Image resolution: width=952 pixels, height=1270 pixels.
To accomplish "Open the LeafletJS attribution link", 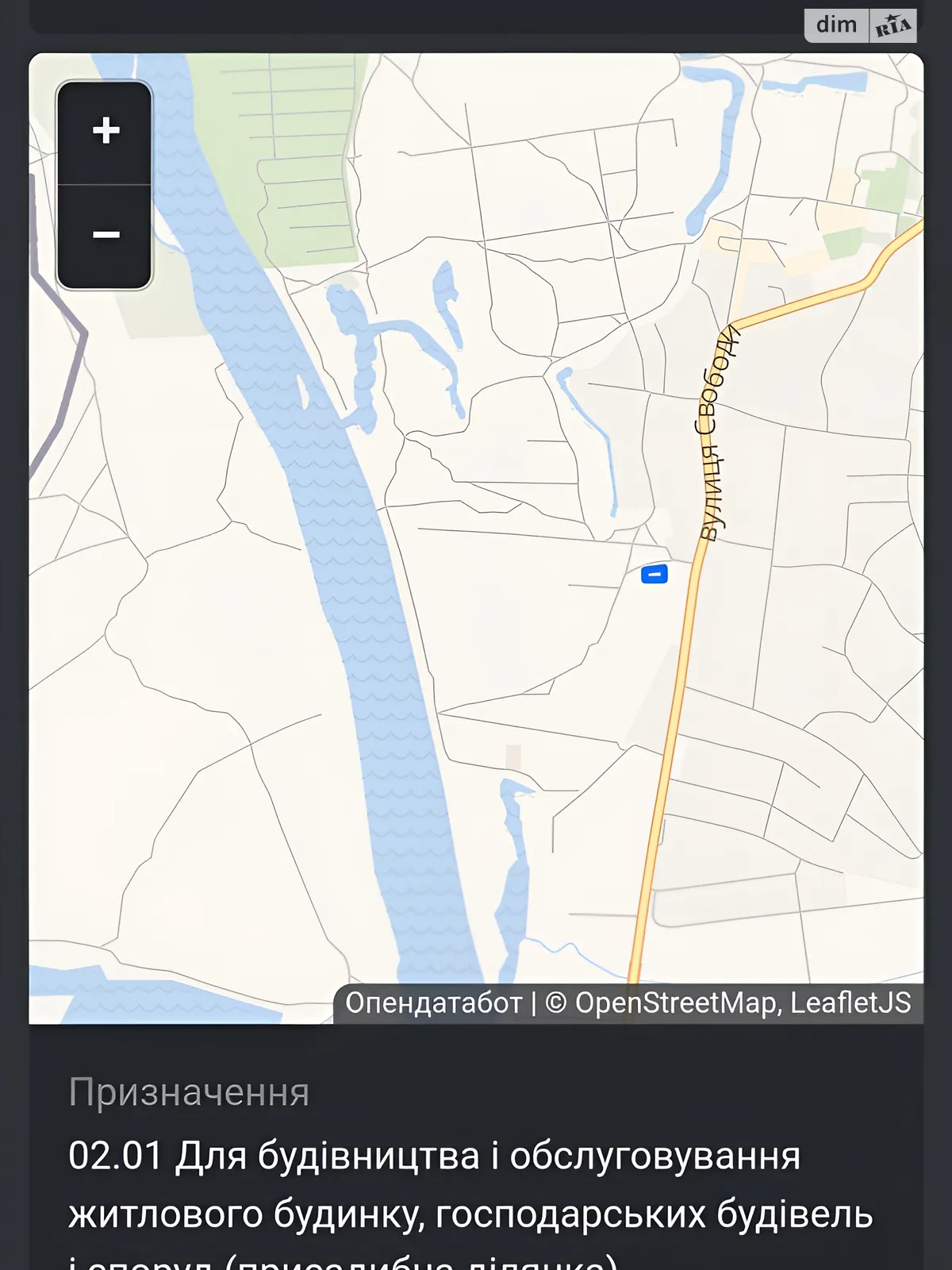I will [850, 1003].
